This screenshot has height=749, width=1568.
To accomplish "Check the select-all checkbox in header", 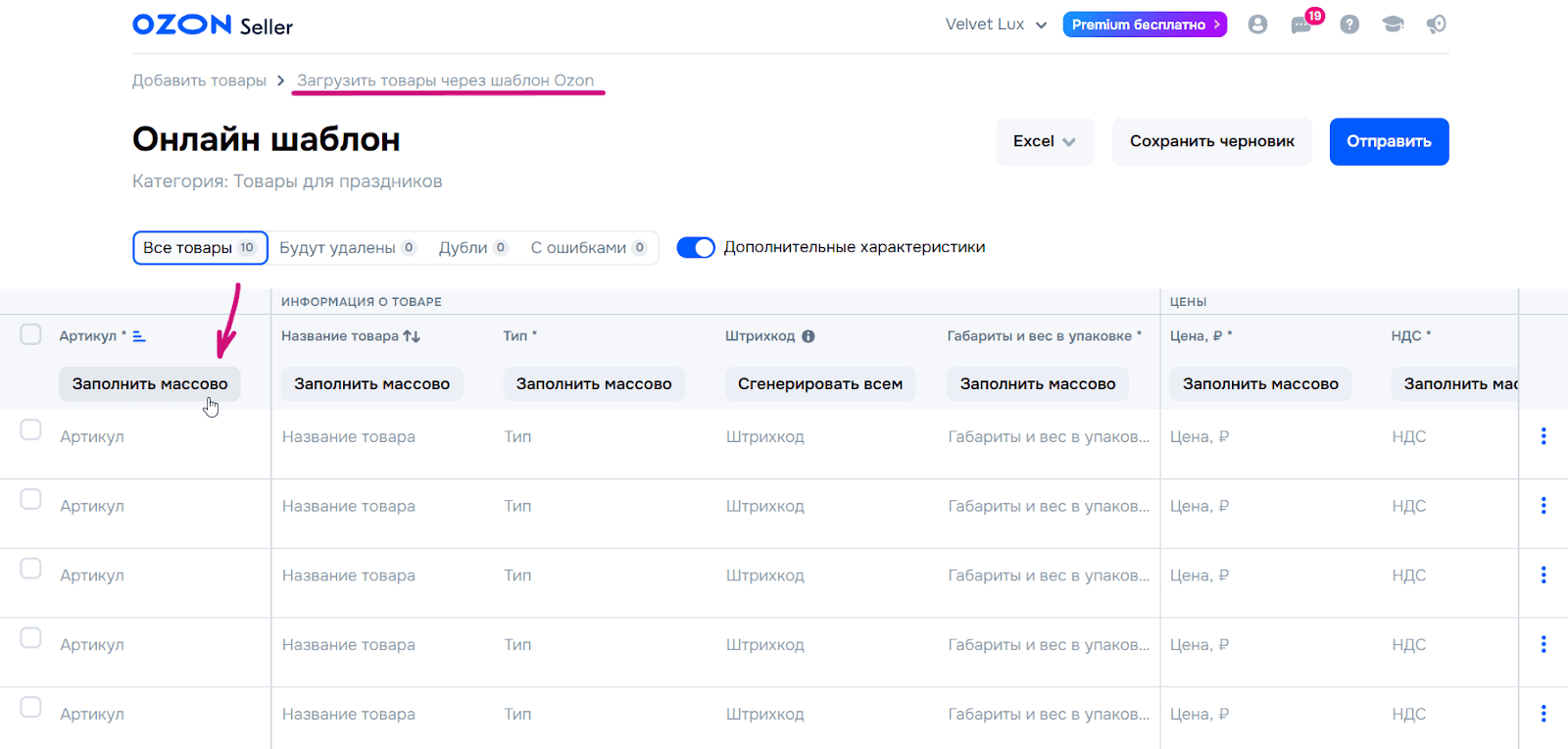I will point(31,335).
